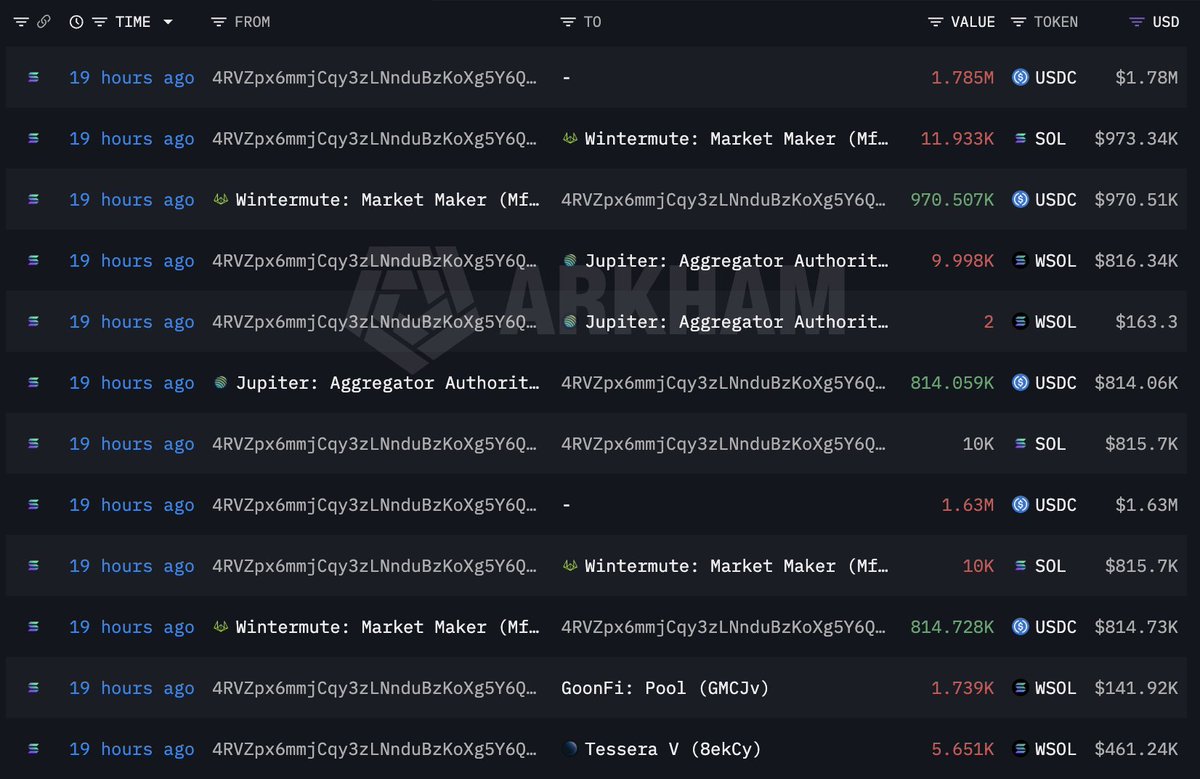This screenshot has width=1200, height=779.
Task: Click the WSOL token icon in $141.92K row
Action: click(x=1020, y=687)
